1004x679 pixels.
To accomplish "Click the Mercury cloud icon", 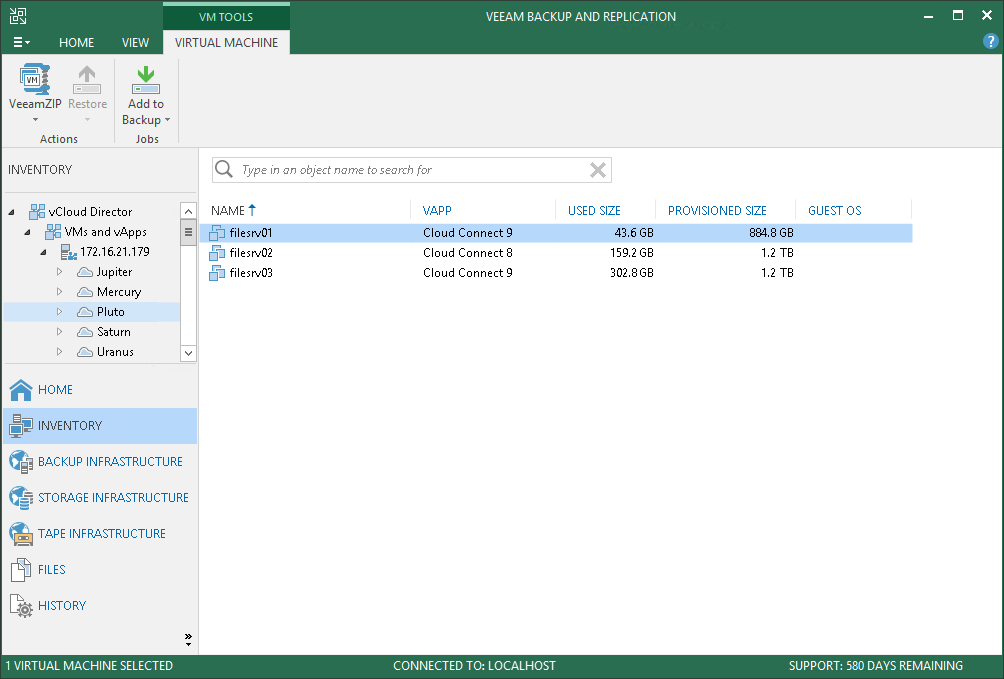I will pyautogui.click(x=85, y=292).
